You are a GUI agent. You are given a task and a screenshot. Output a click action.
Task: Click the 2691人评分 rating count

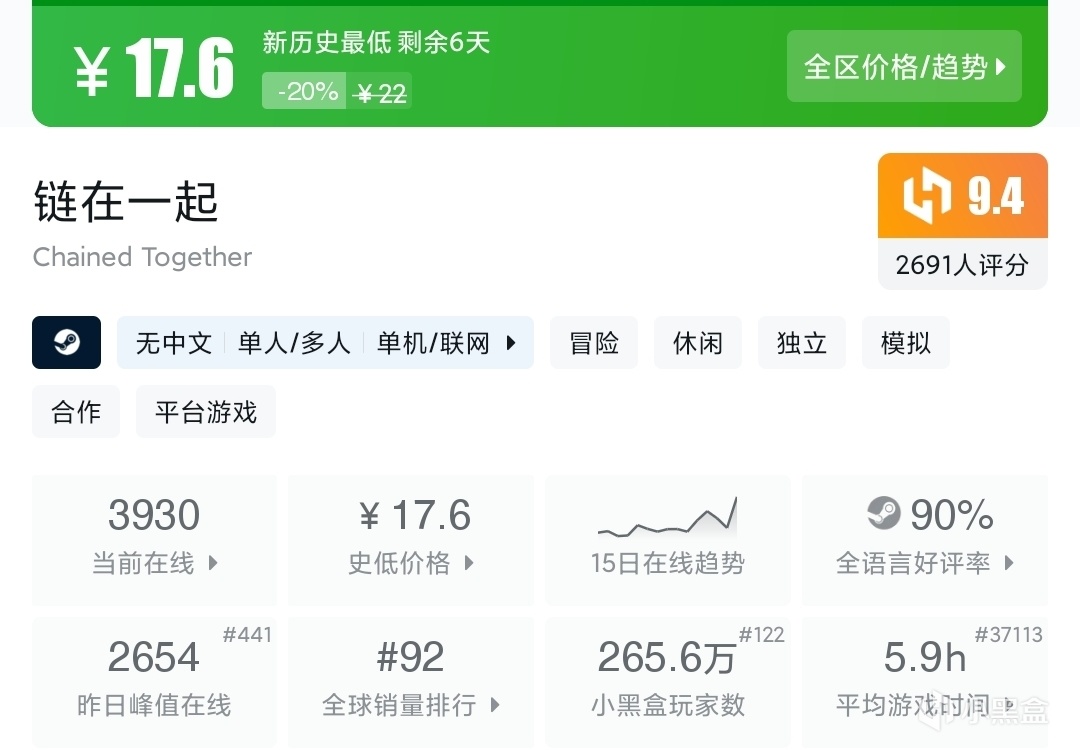pyautogui.click(x=962, y=265)
